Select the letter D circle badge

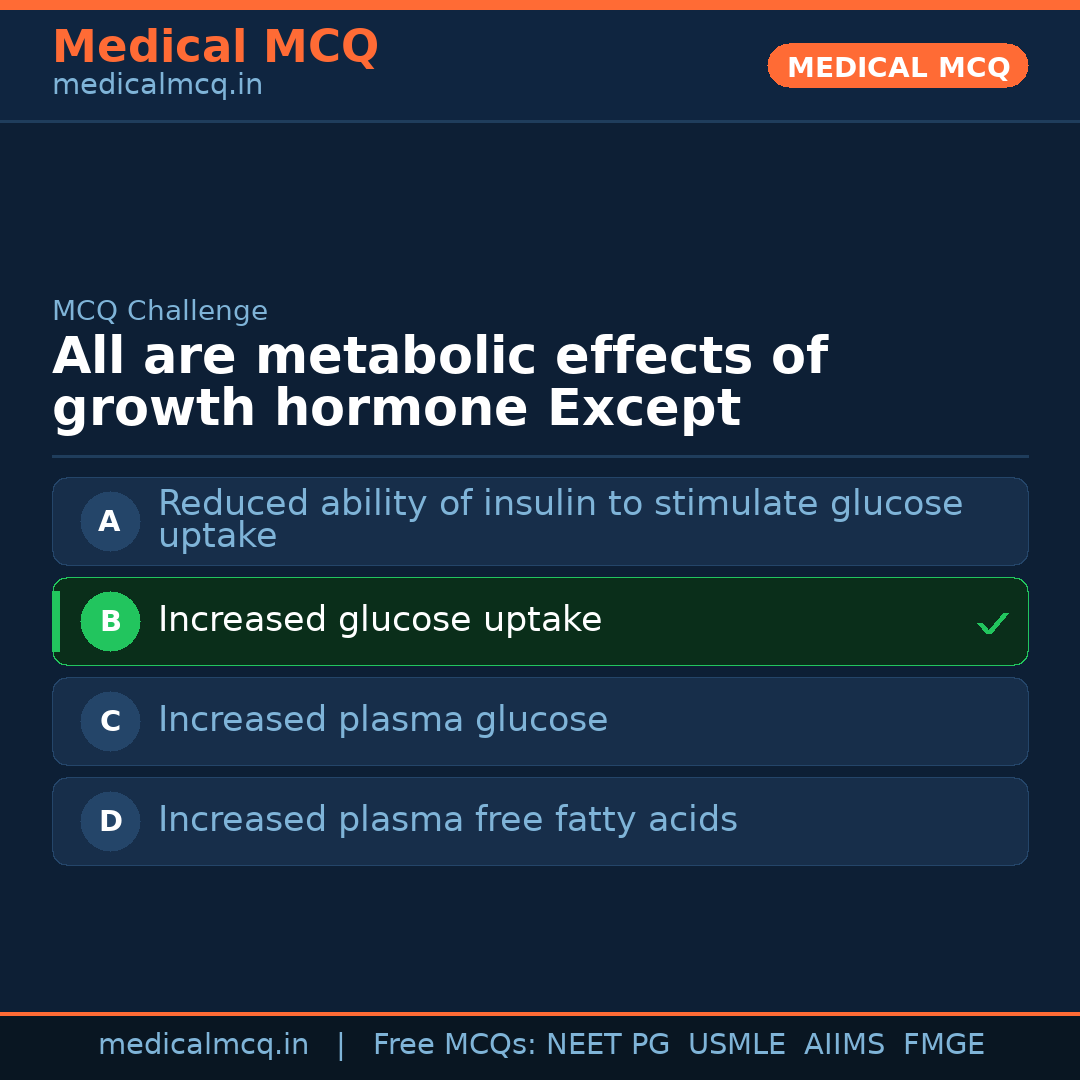click(110, 821)
